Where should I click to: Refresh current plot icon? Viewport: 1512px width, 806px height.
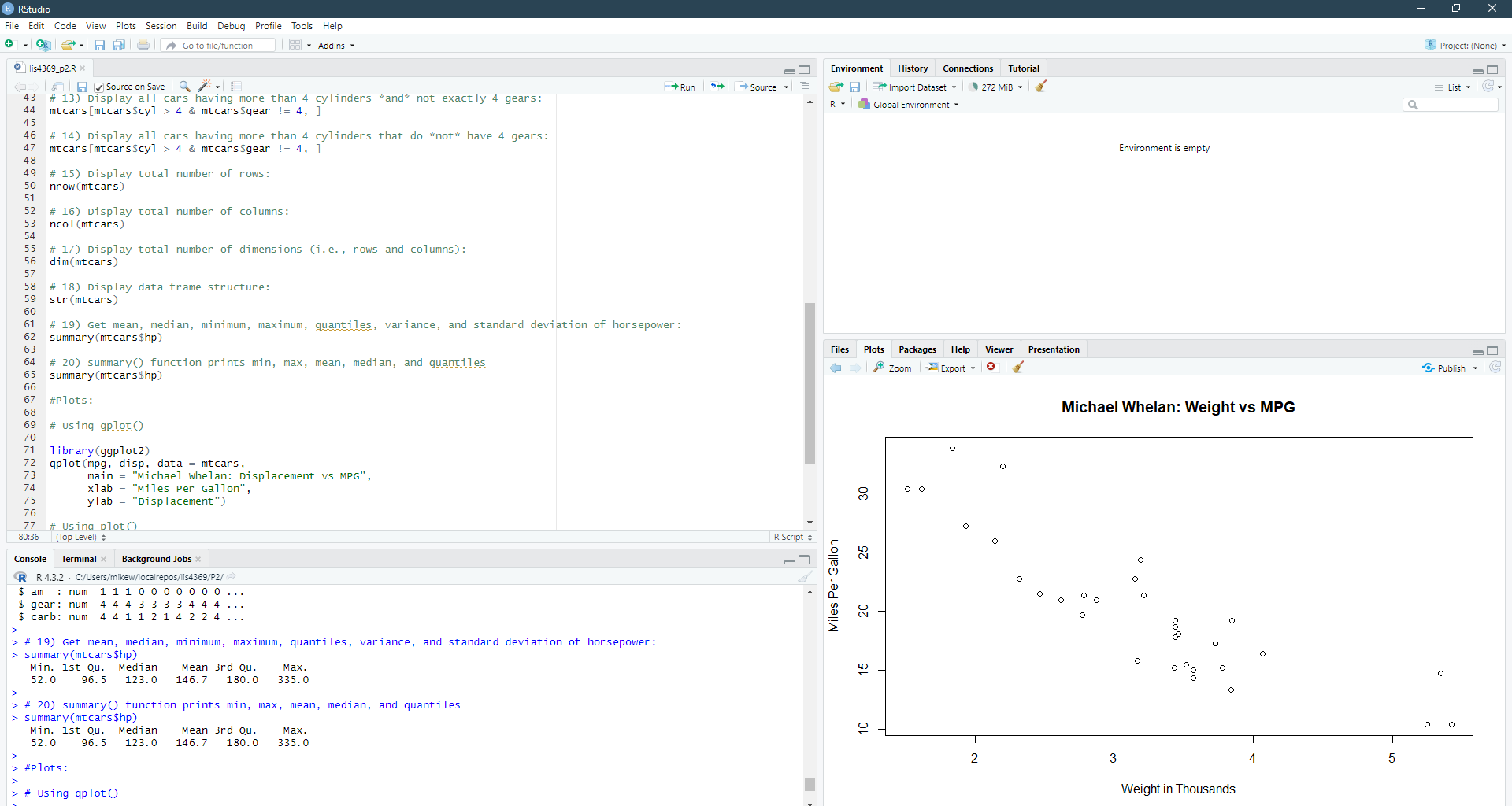1495,368
